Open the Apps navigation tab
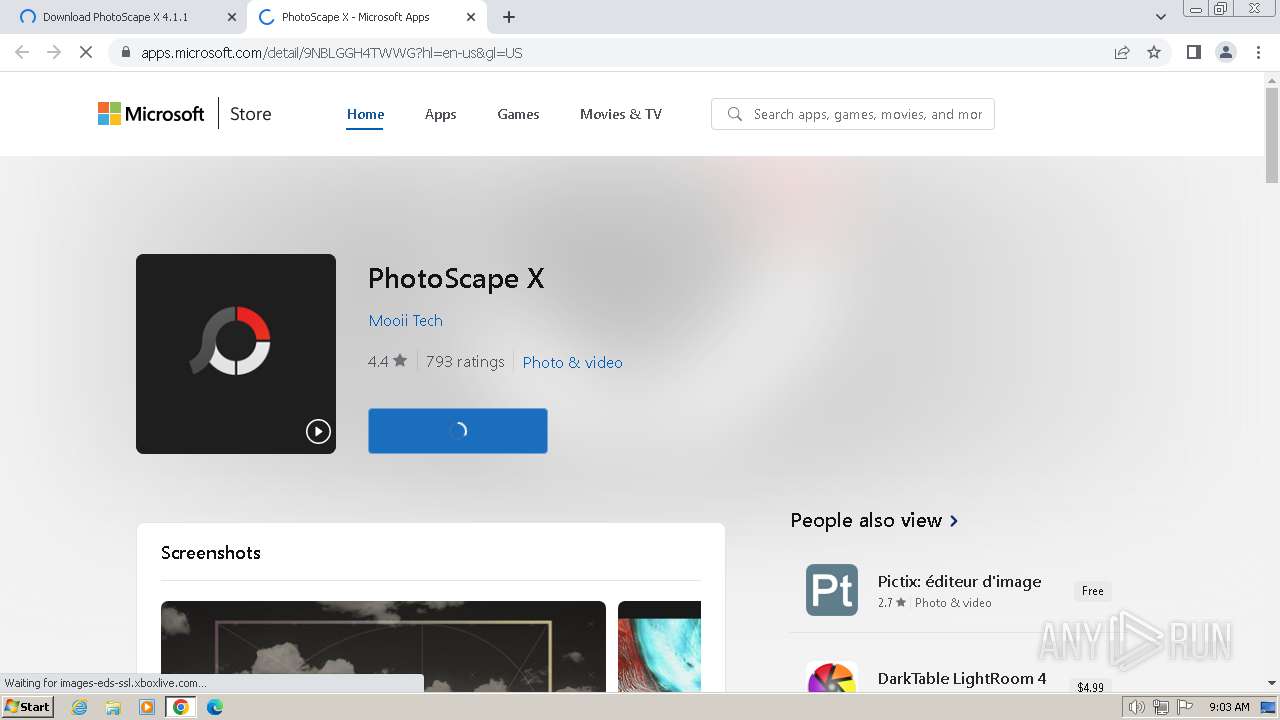This screenshot has height=720, width=1280. point(440,114)
